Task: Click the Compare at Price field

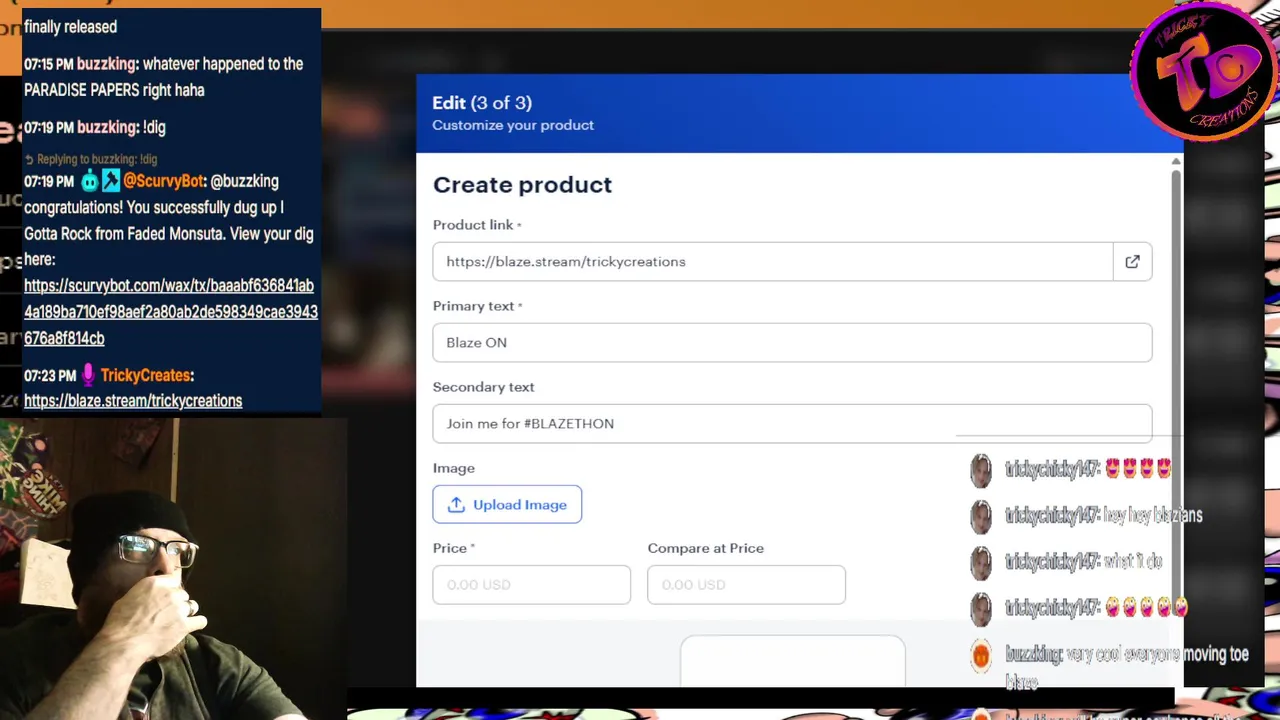Action: pyautogui.click(x=746, y=585)
